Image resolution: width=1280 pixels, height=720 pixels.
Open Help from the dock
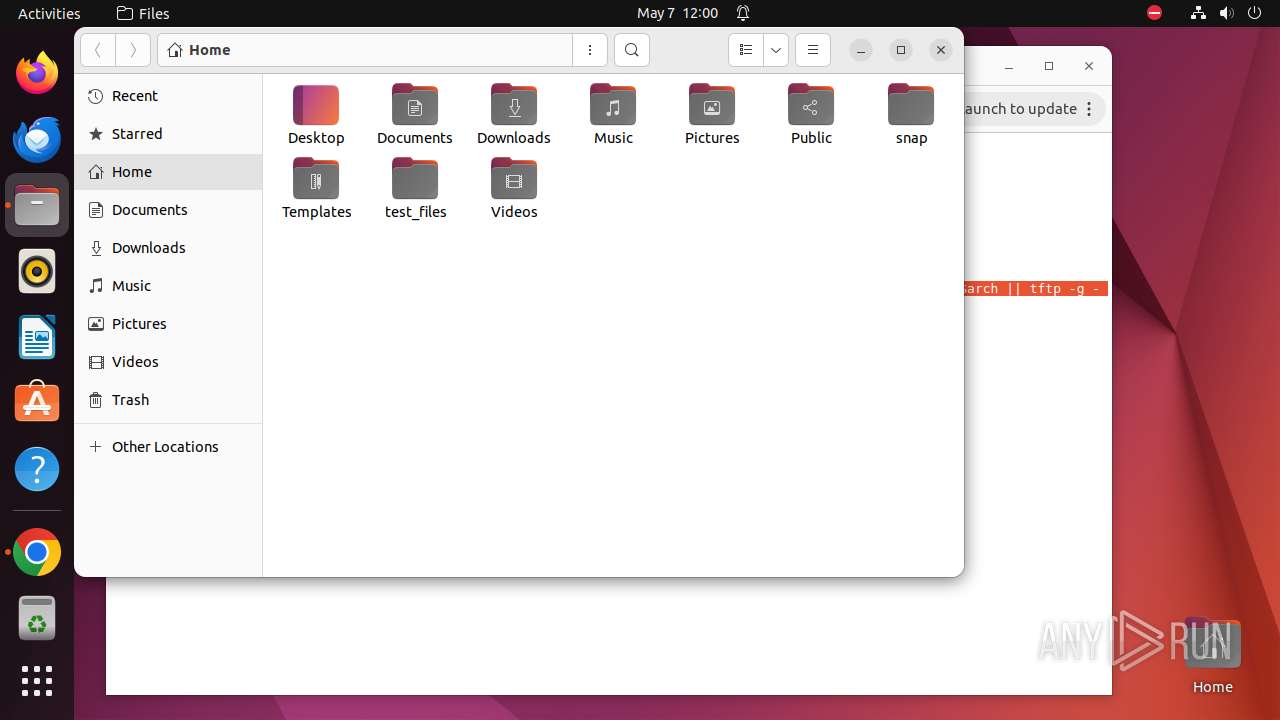tap(37, 469)
